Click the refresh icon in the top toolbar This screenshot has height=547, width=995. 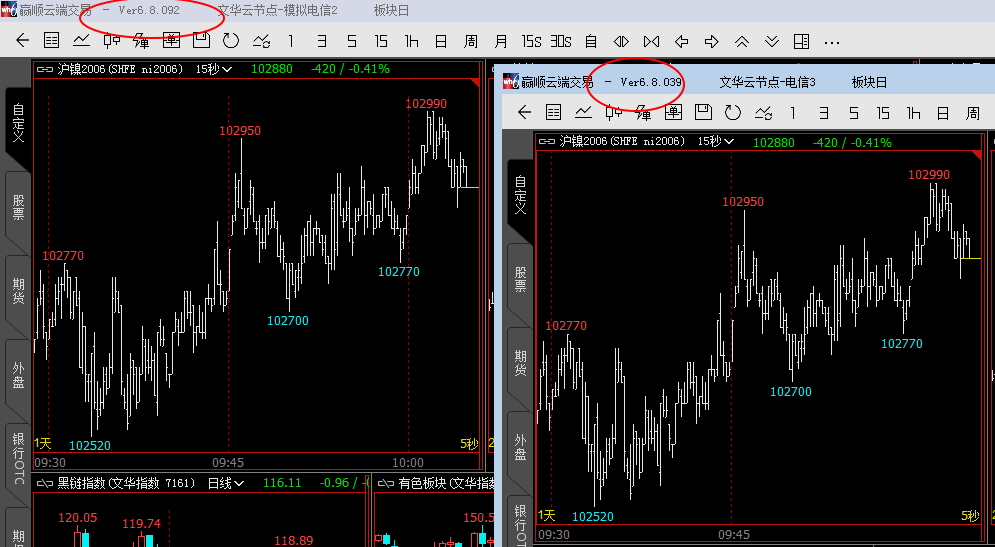click(x=231, y=41)
